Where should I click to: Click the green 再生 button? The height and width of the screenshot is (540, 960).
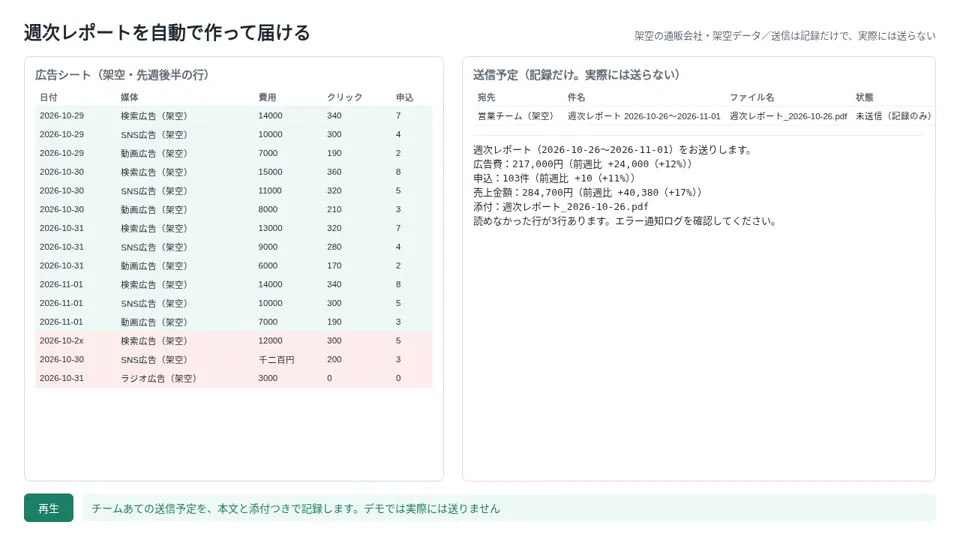(48, 508)
